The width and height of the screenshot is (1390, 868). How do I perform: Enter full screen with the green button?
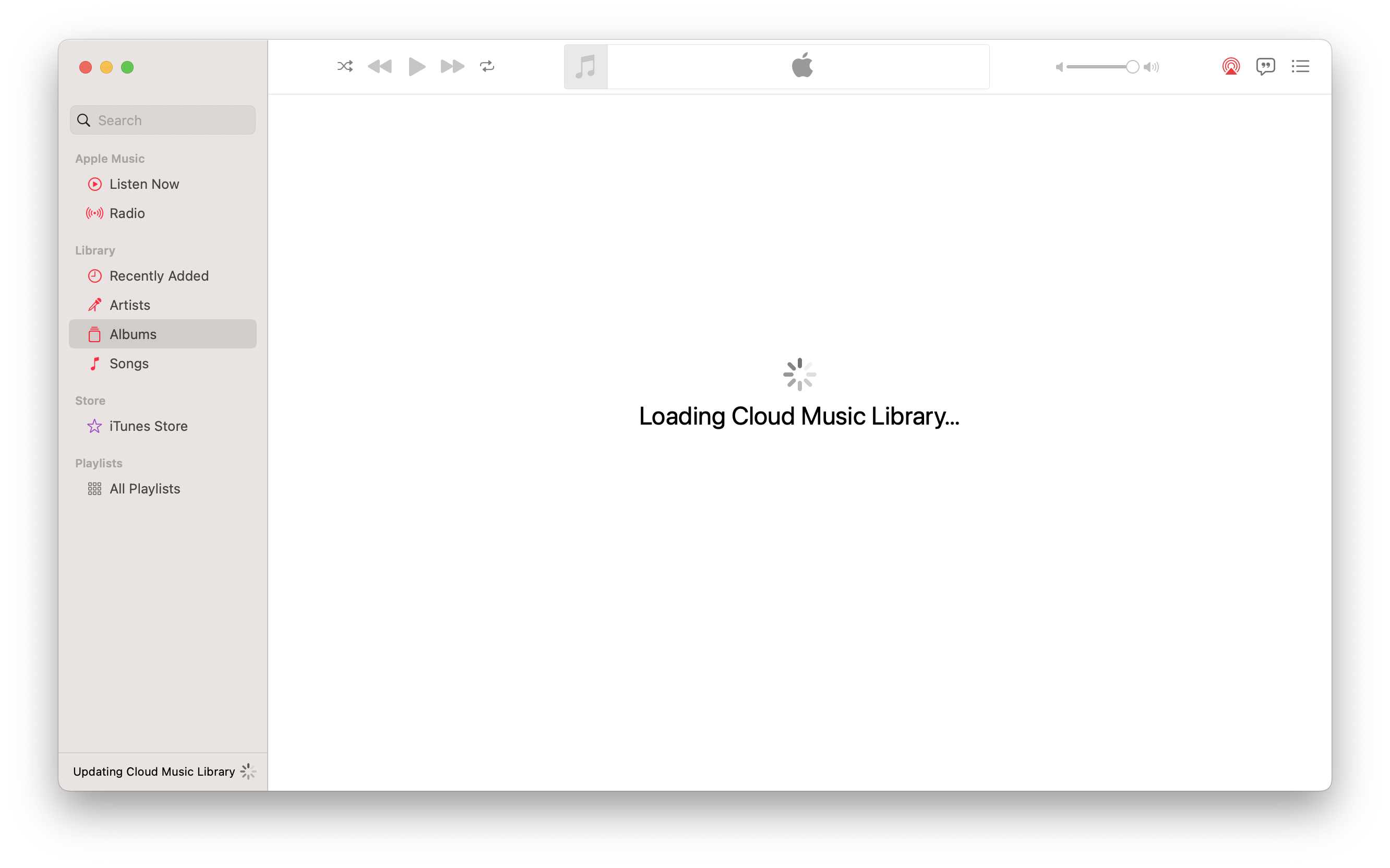pos(127,67)
